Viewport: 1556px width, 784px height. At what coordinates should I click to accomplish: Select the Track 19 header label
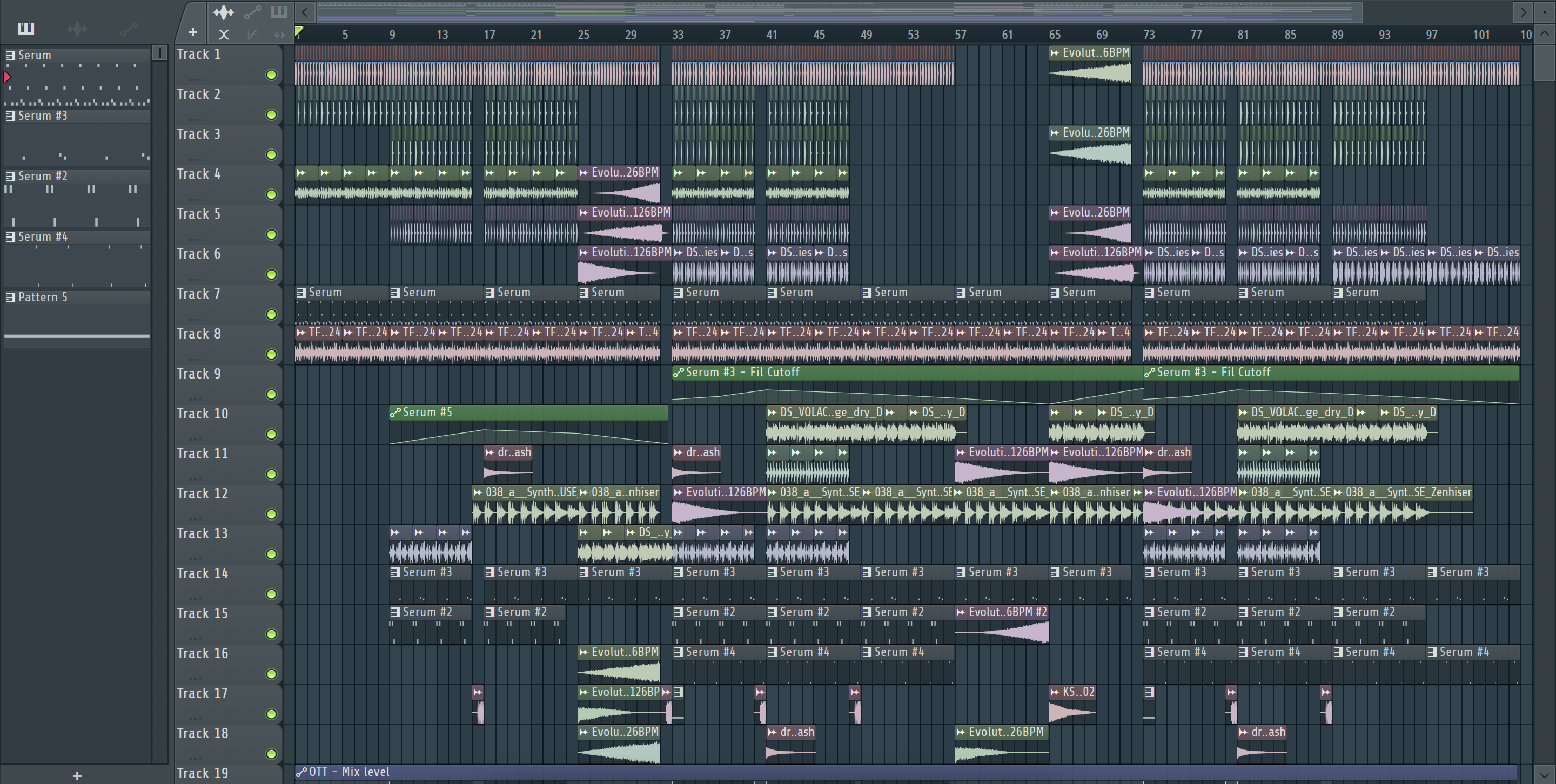(x=203, y=773)
